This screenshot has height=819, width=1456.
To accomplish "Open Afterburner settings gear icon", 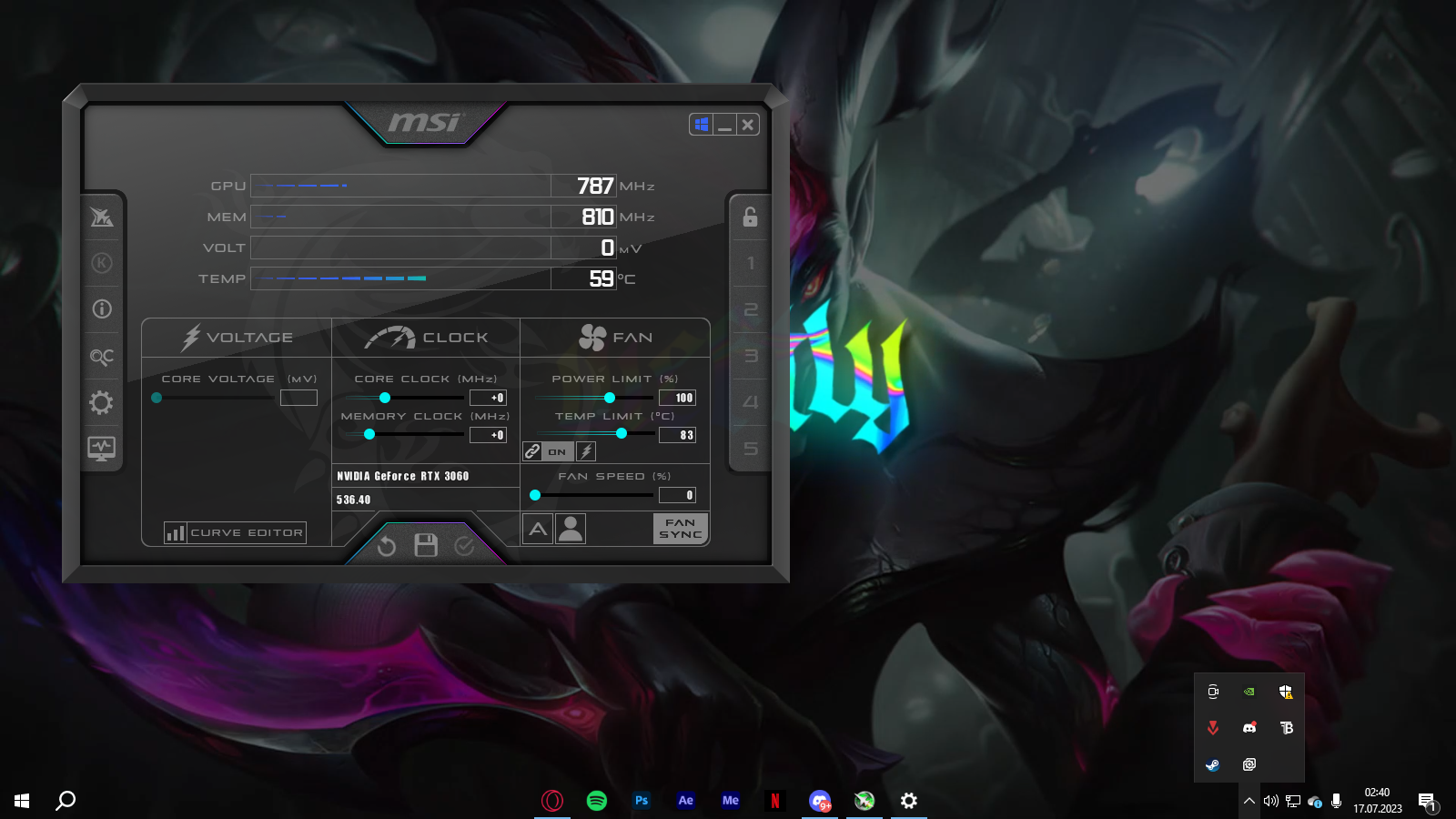I will (x=101, y=402).
